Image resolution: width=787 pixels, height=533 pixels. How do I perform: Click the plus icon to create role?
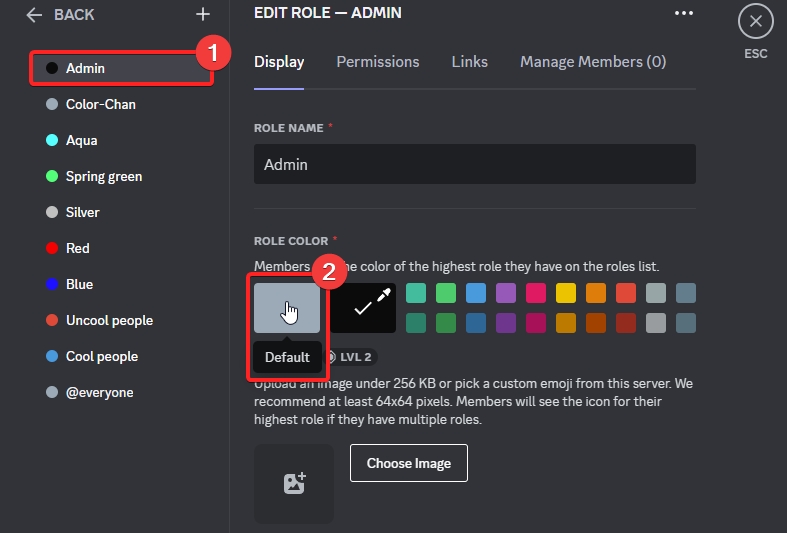203,14
